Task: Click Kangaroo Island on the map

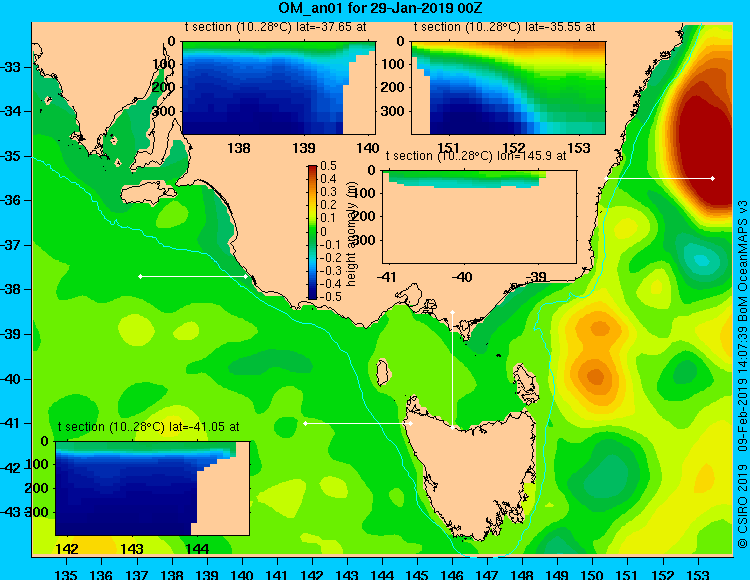Action: pos(148,193)
